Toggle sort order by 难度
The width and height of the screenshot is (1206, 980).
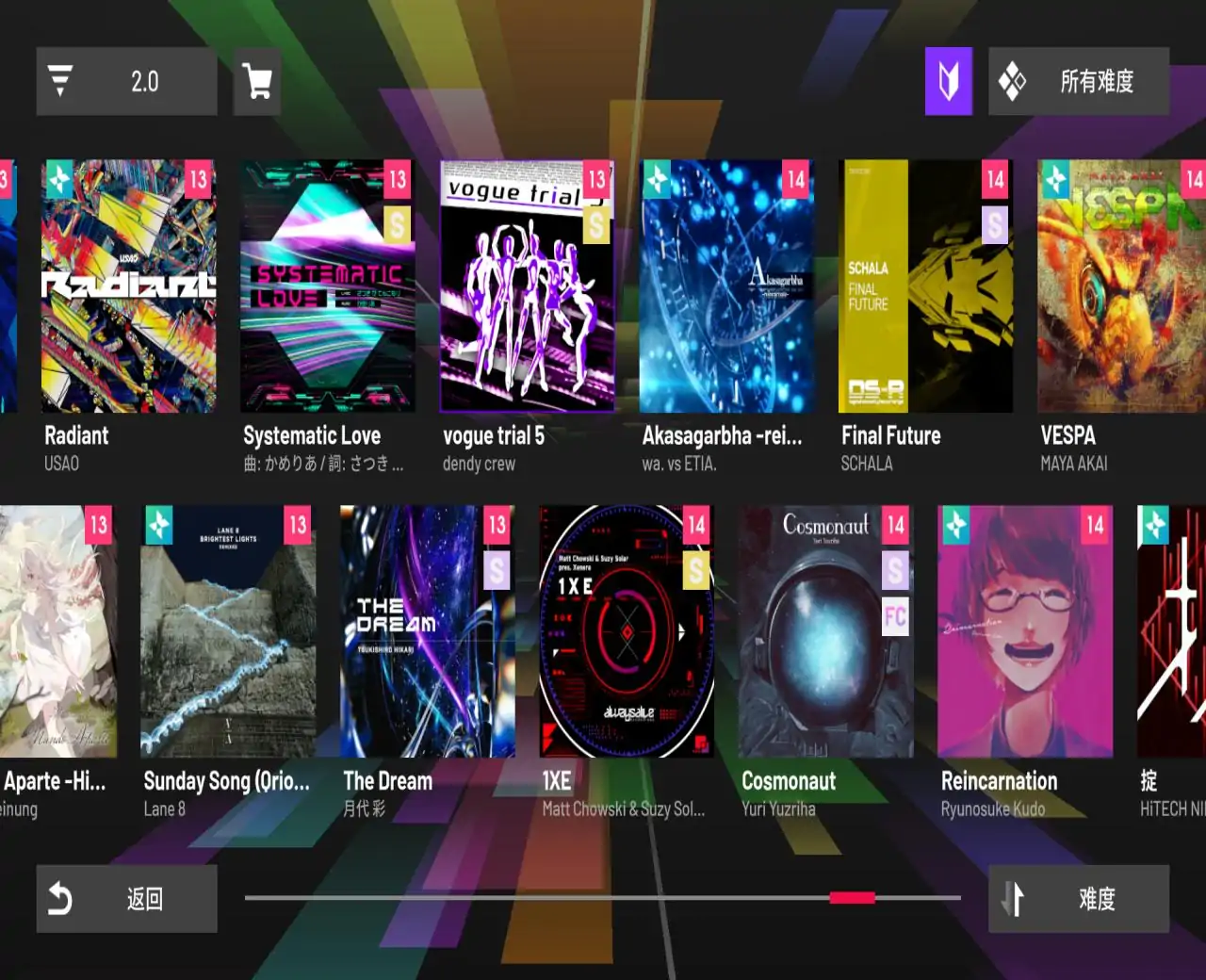pyautogui.click(x=1079, y=899)
